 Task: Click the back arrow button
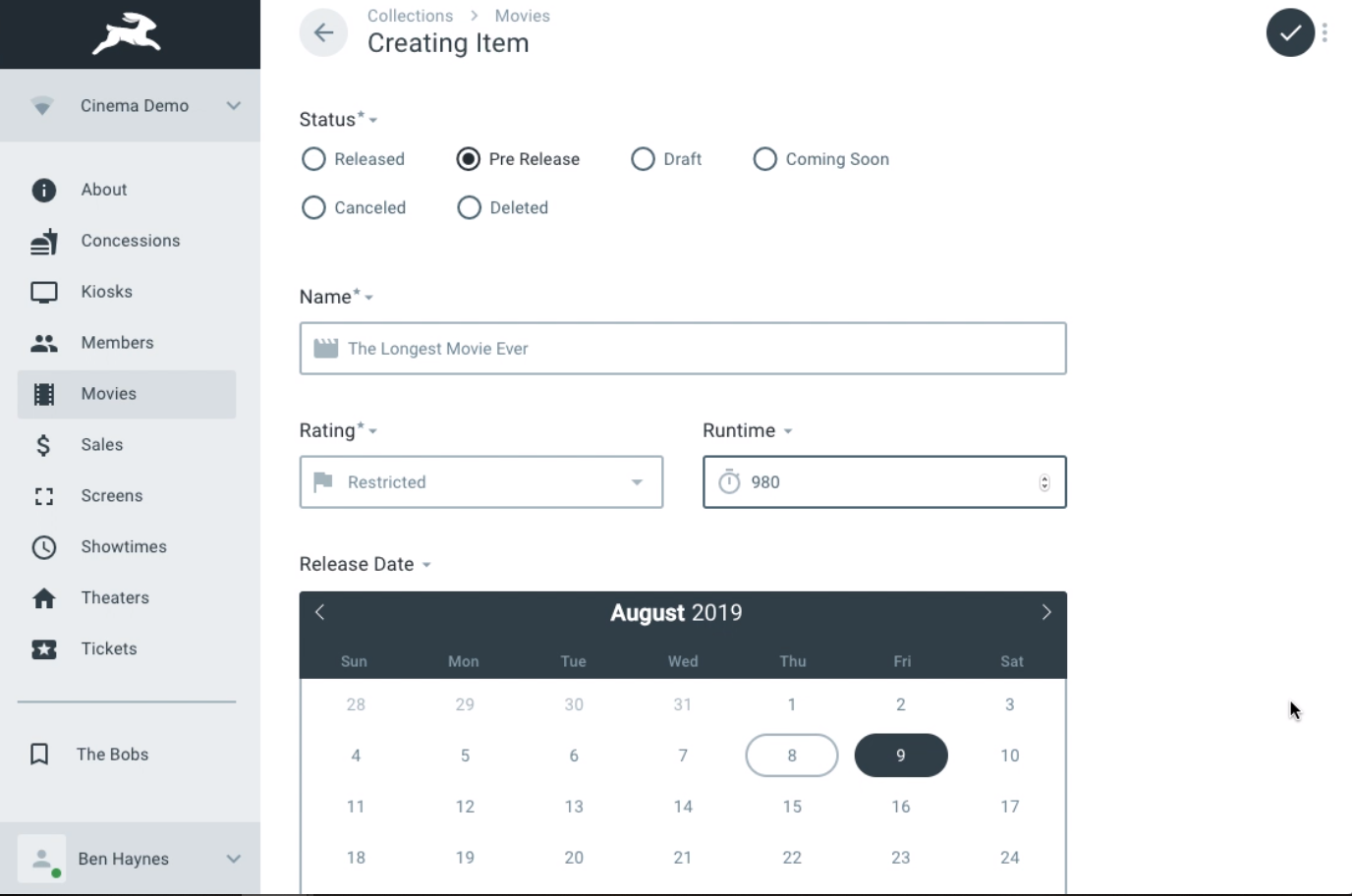click(323, 32)
